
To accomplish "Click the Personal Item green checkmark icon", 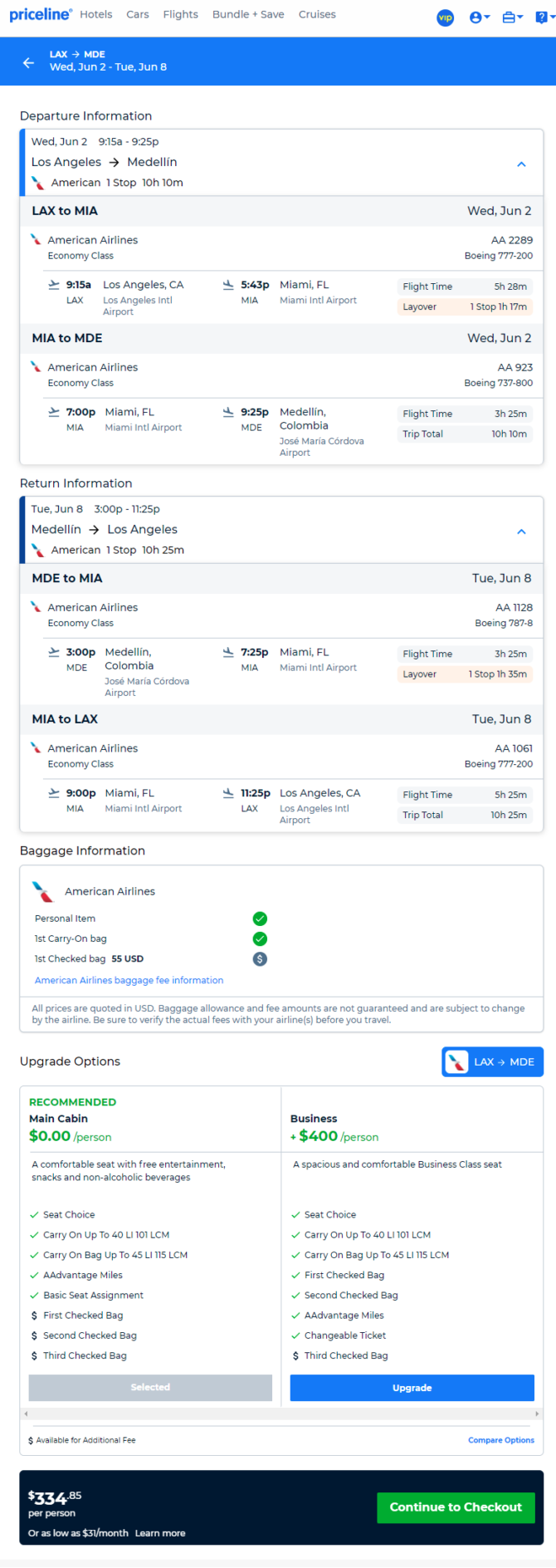I will (x=260, y=919).
